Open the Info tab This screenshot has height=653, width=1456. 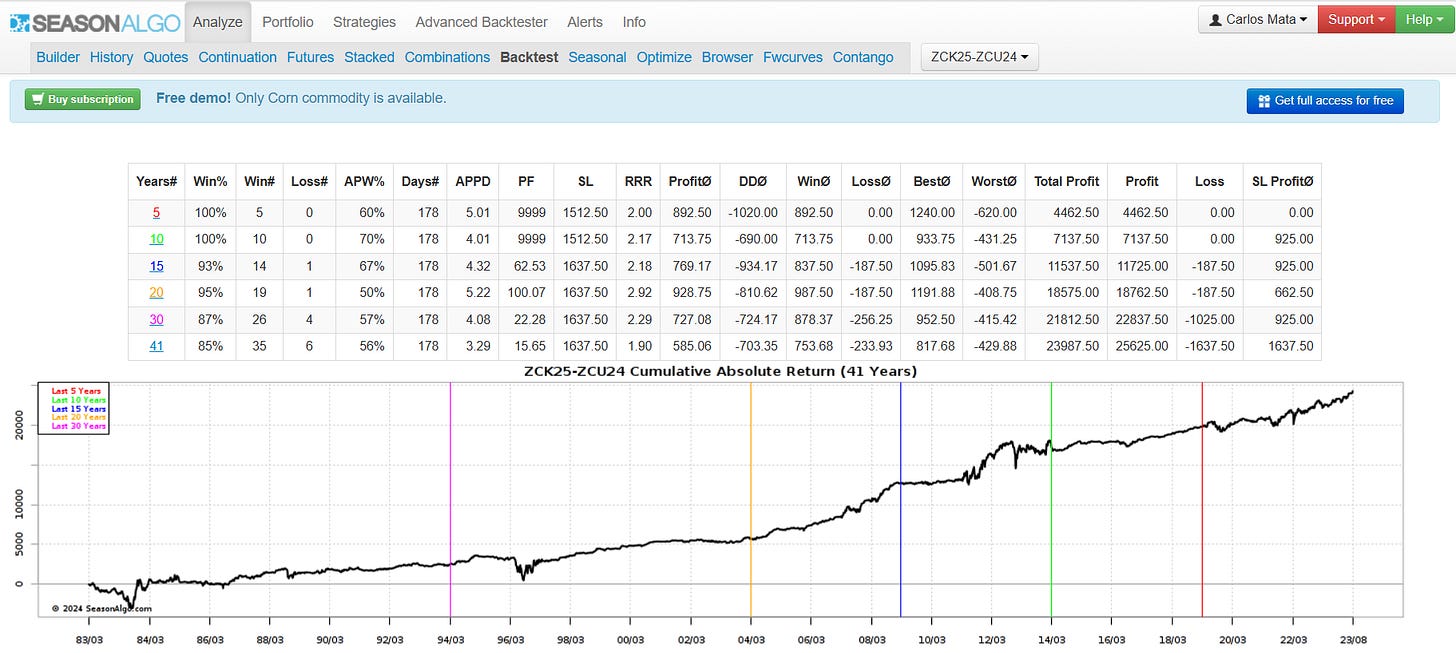point(634,22)
